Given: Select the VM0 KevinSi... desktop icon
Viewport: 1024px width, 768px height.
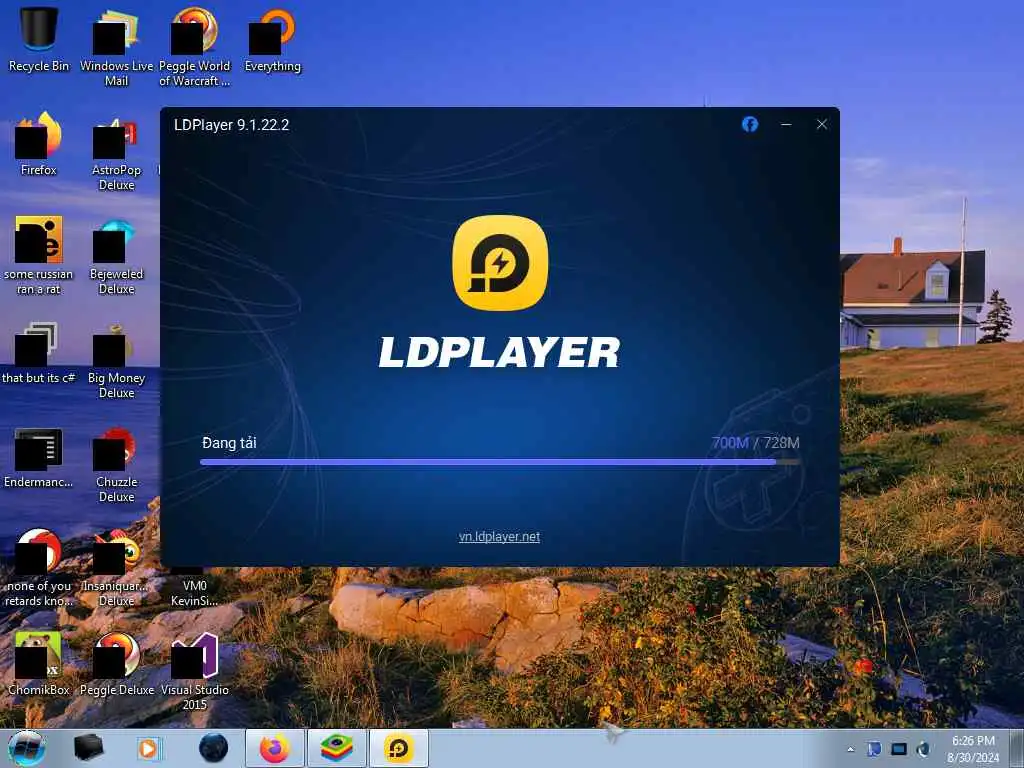Looking at the screenshot, I should (194, 588).
